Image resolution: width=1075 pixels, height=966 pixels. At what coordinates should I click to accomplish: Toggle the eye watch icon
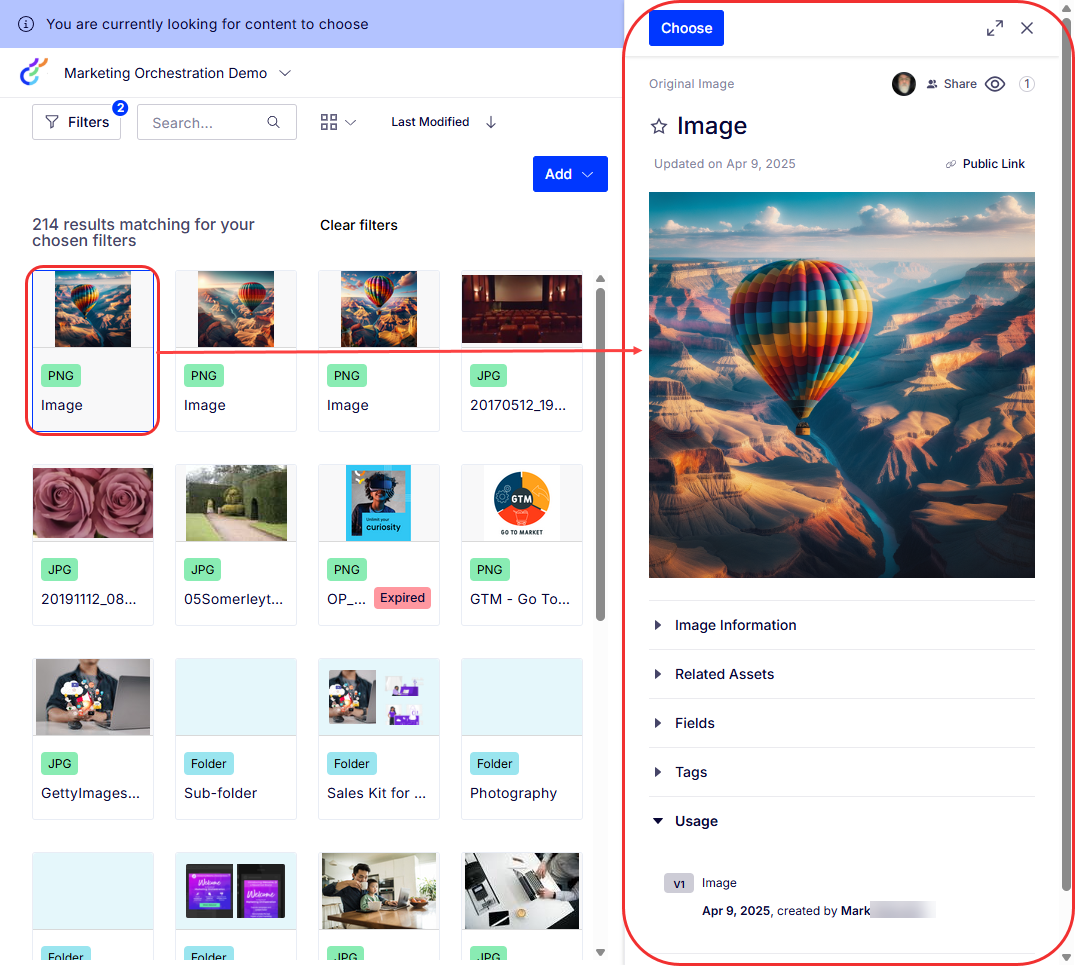pyautogui.click(x=995, y=84)
